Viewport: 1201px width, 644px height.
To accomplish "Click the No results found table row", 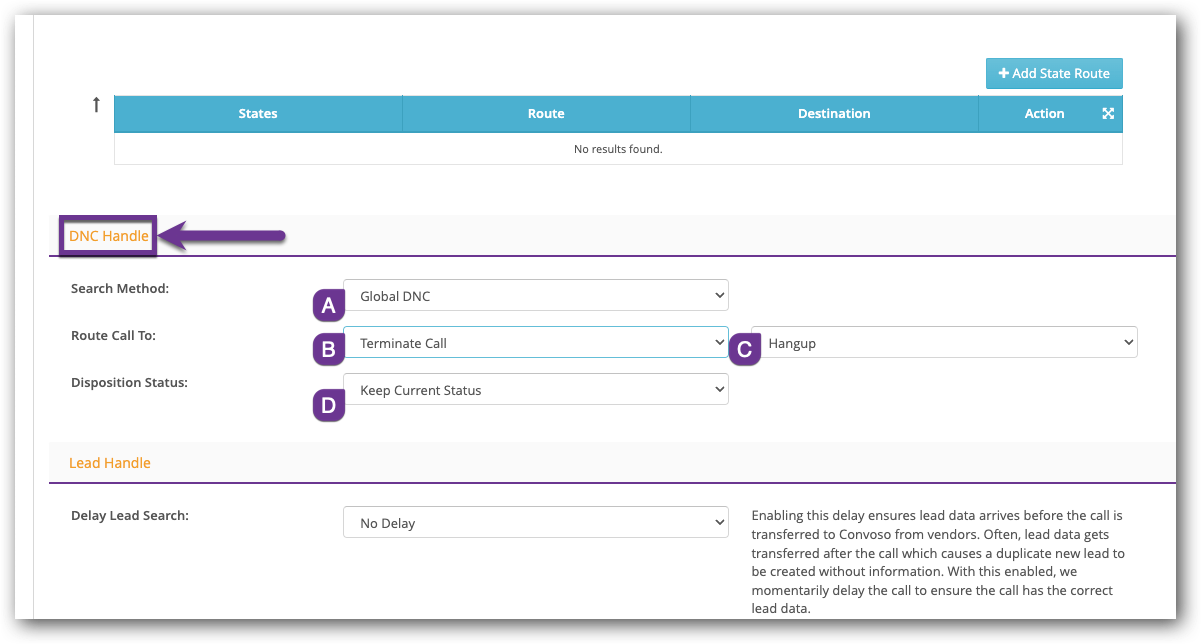I will pos(618,149).
